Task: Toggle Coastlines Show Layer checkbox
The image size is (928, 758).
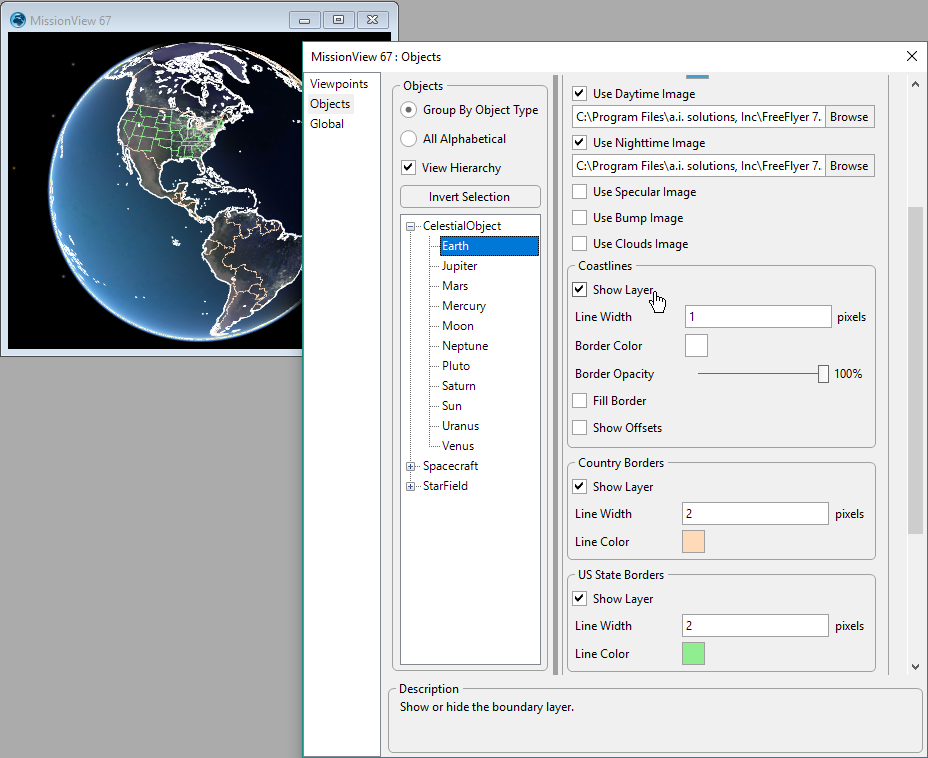Action: [x=579, y=290]
